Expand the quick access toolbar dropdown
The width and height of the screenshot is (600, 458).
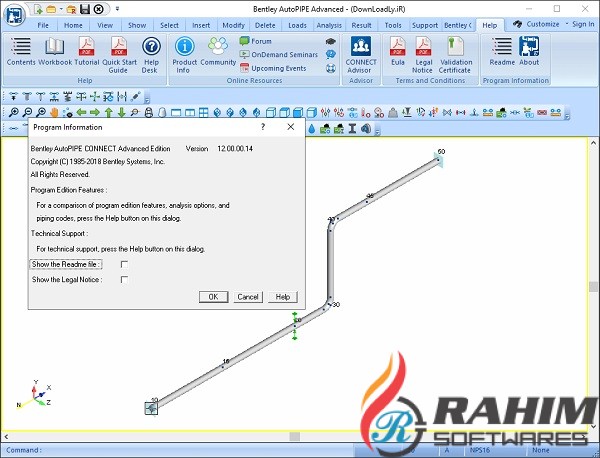coord(117,8)
